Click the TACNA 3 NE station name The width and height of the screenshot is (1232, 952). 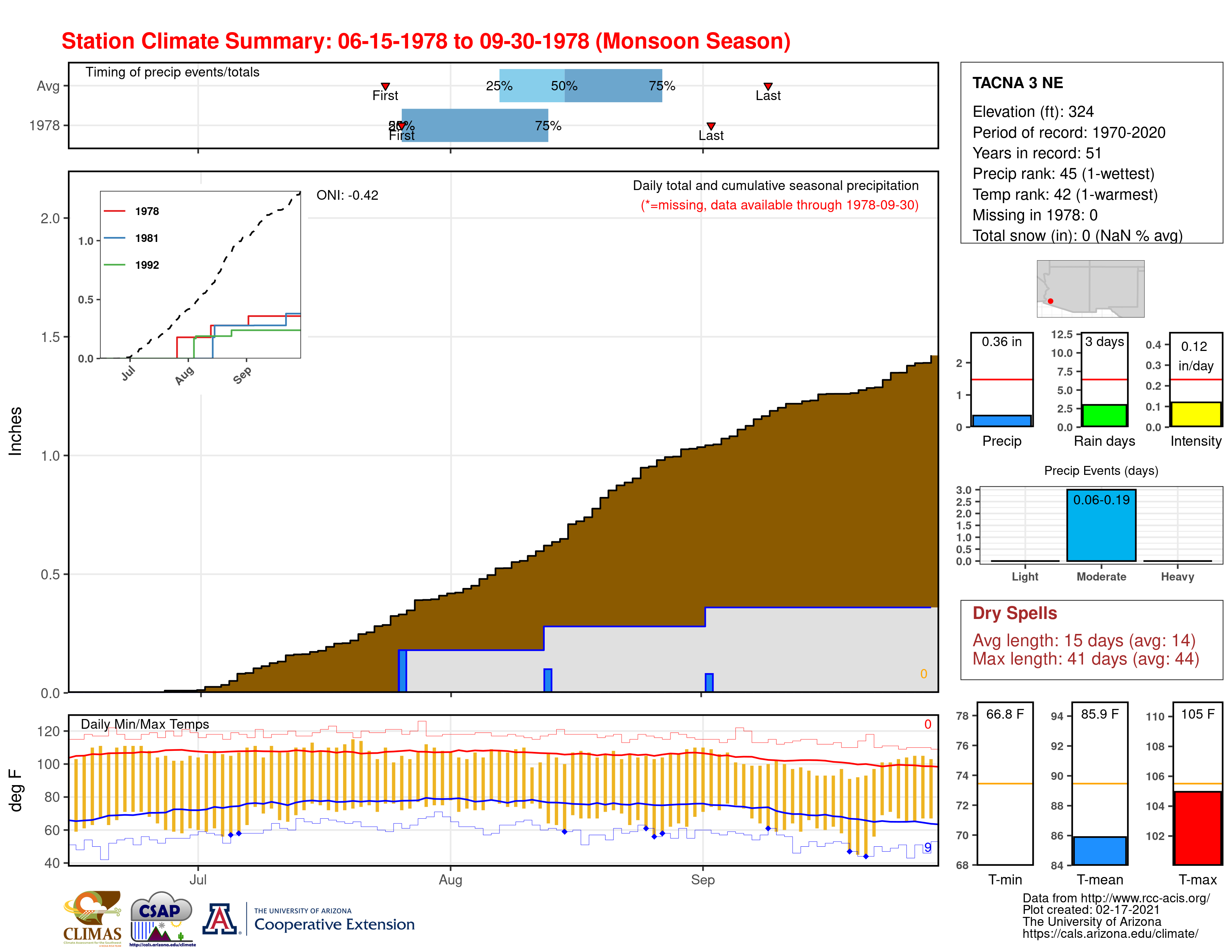coord(1018,83)
